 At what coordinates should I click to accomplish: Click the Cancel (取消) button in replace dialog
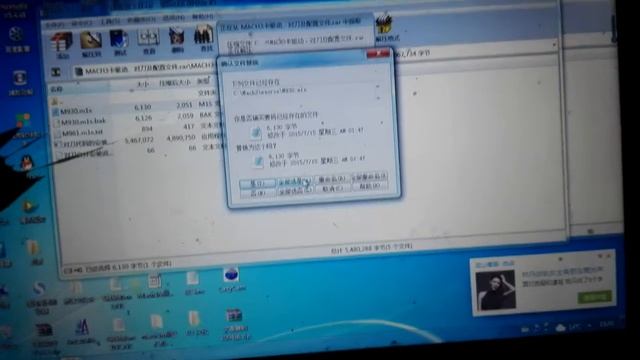point(332,189)
